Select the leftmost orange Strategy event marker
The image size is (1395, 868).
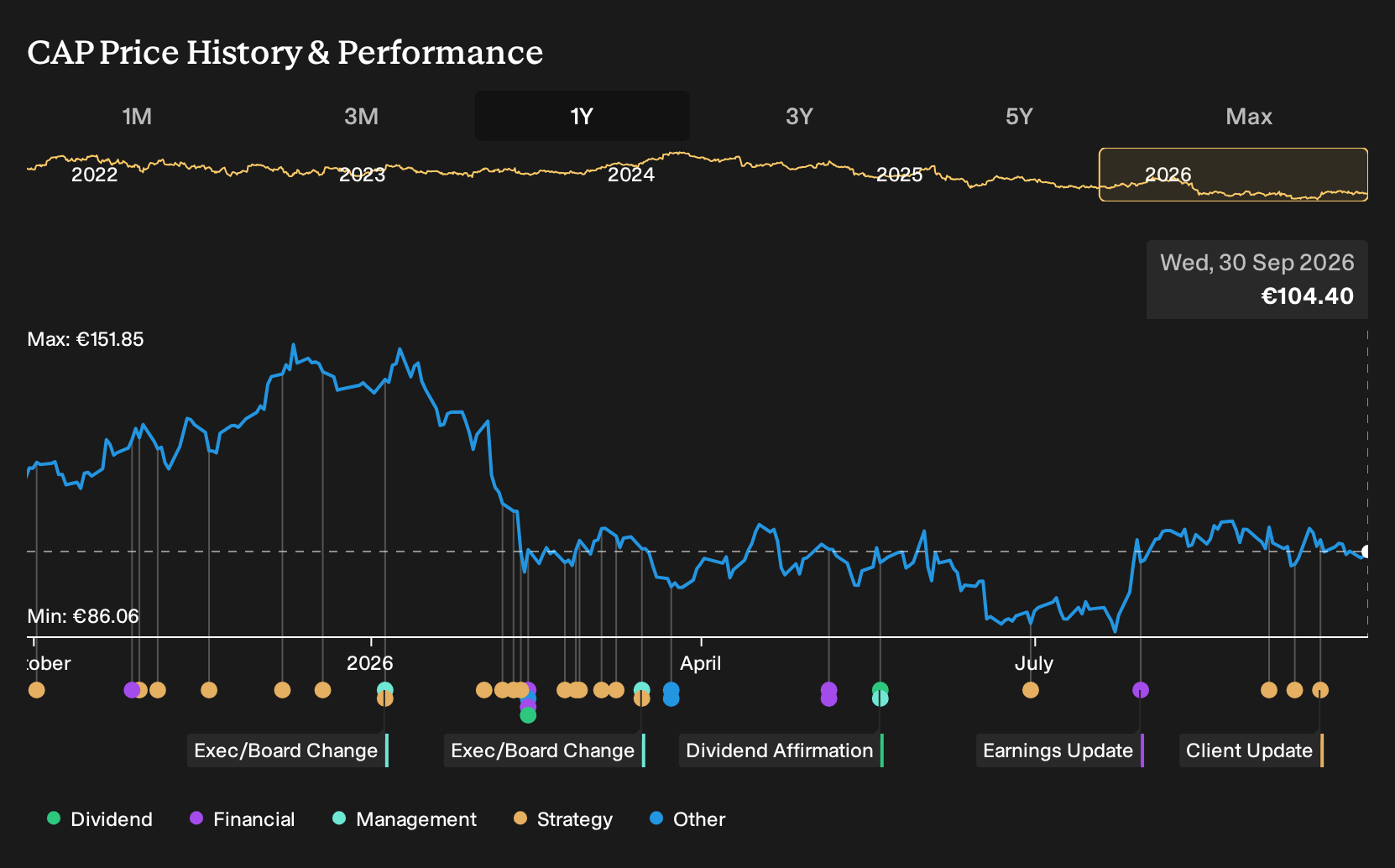(x=37, y=690)
